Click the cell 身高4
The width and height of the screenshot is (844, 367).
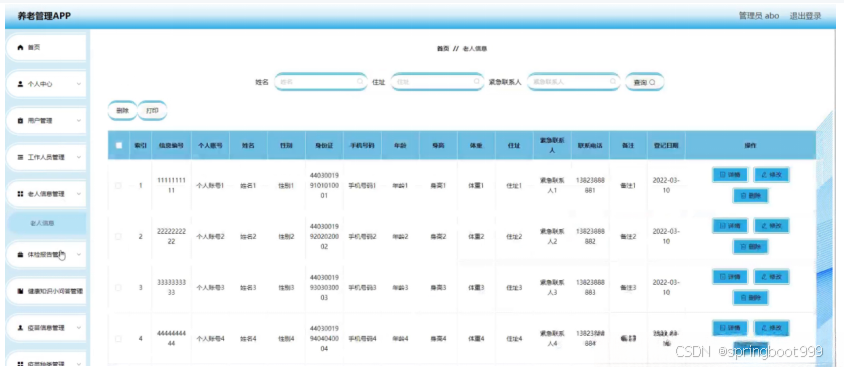pos(438,339)
